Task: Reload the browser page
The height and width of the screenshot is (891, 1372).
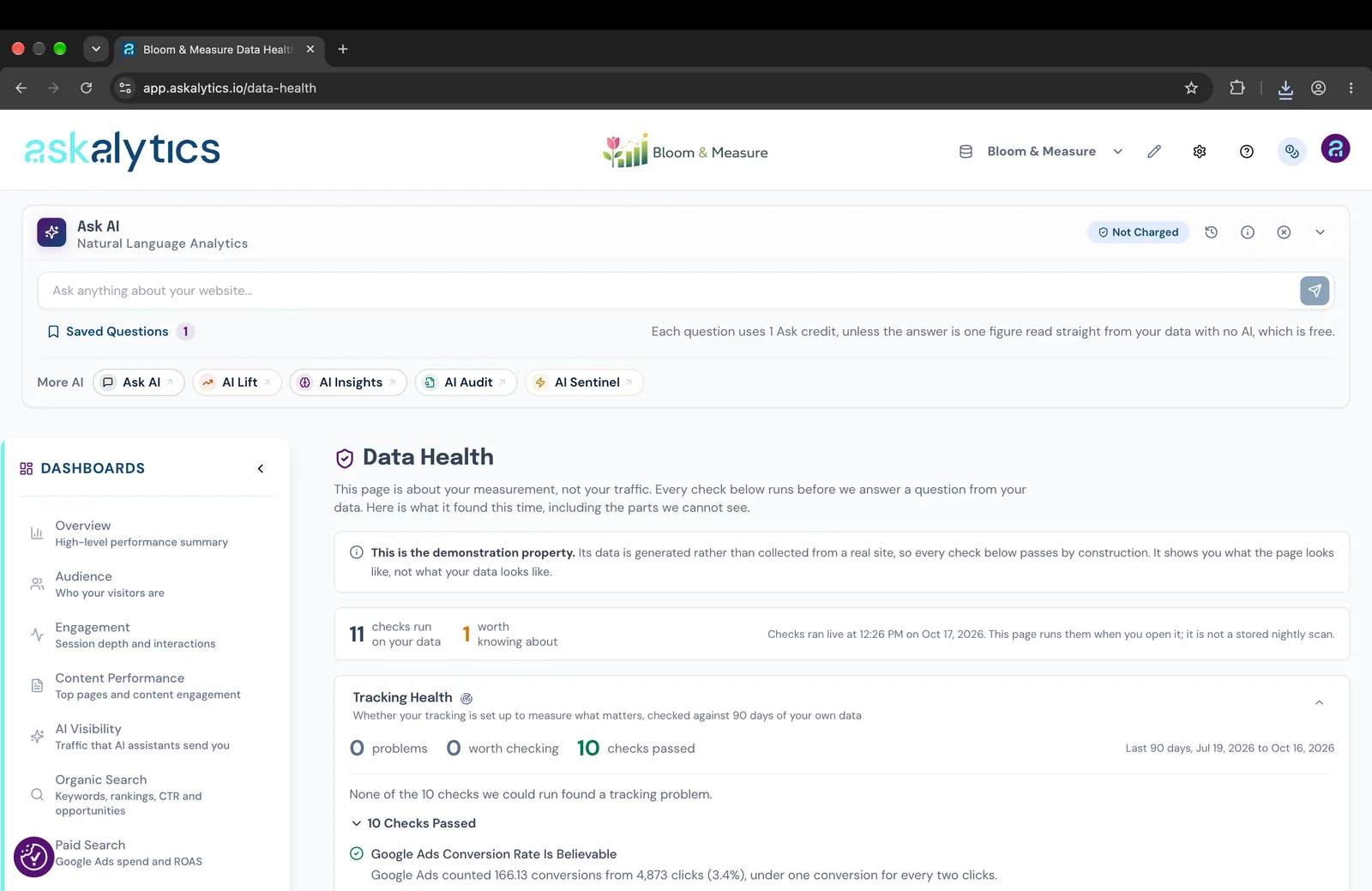Action: pos(86,87)
